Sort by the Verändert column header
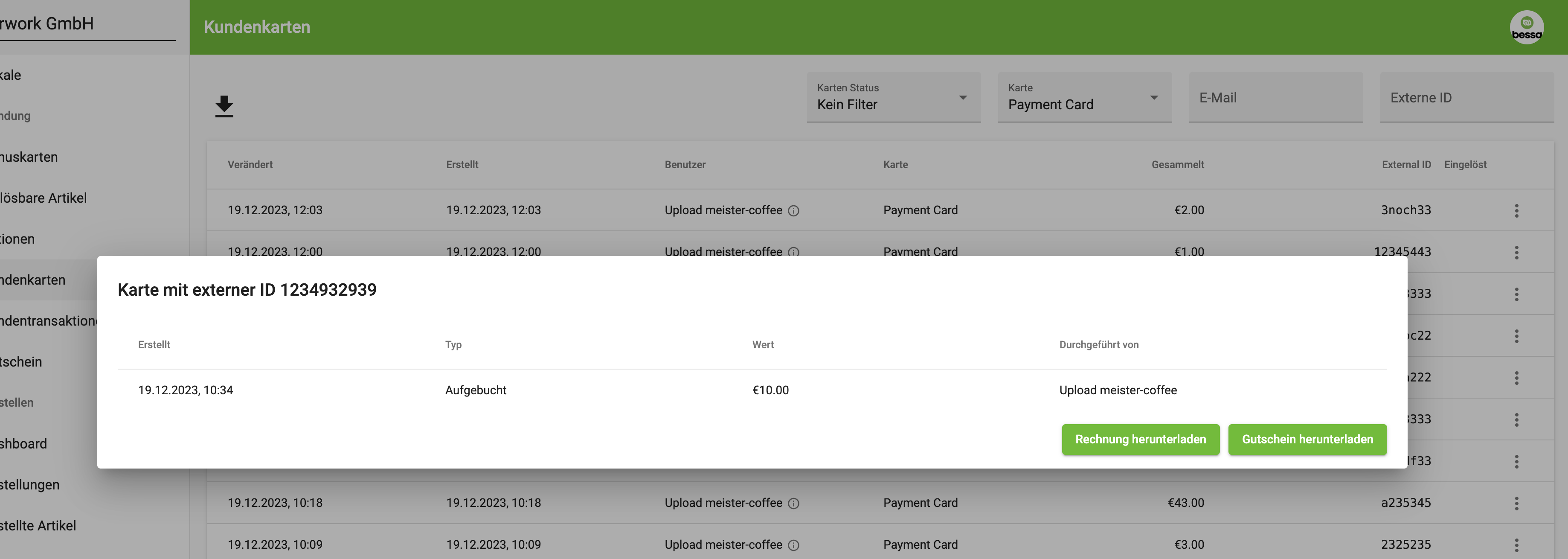This screenshot has height=559, width=1568. (250, 164)
